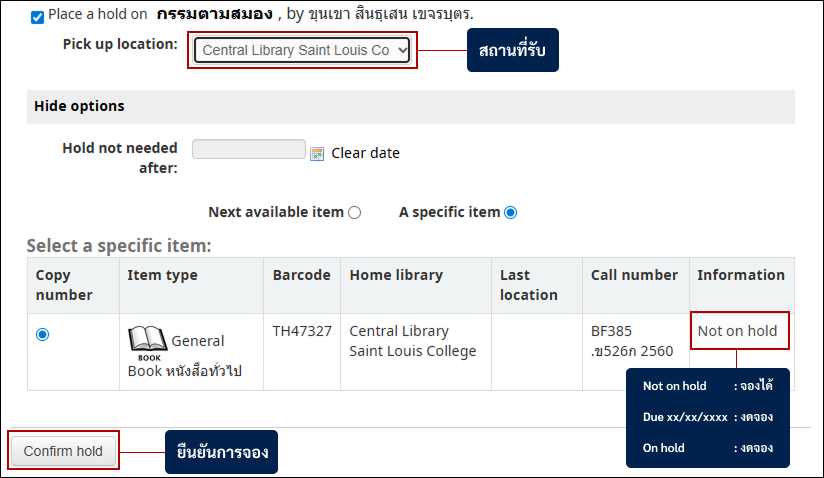Screen dimensions: 824x478
Task: Select the Next available item radio button
Action: click(x=354, y=212)
